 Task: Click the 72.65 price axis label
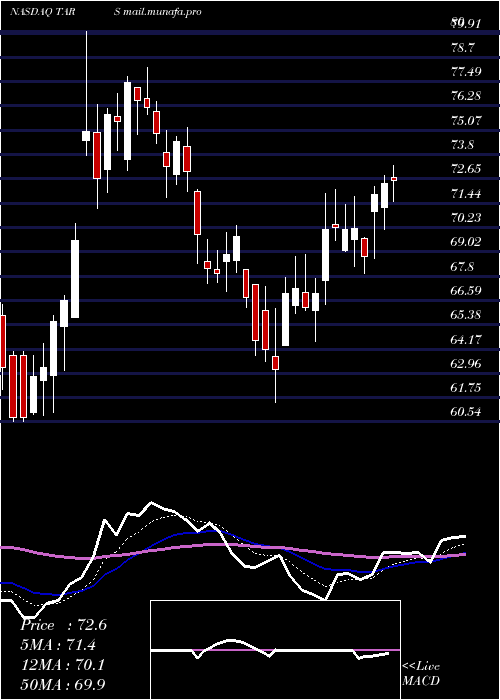pyautogui.click(x=467, y=169)
